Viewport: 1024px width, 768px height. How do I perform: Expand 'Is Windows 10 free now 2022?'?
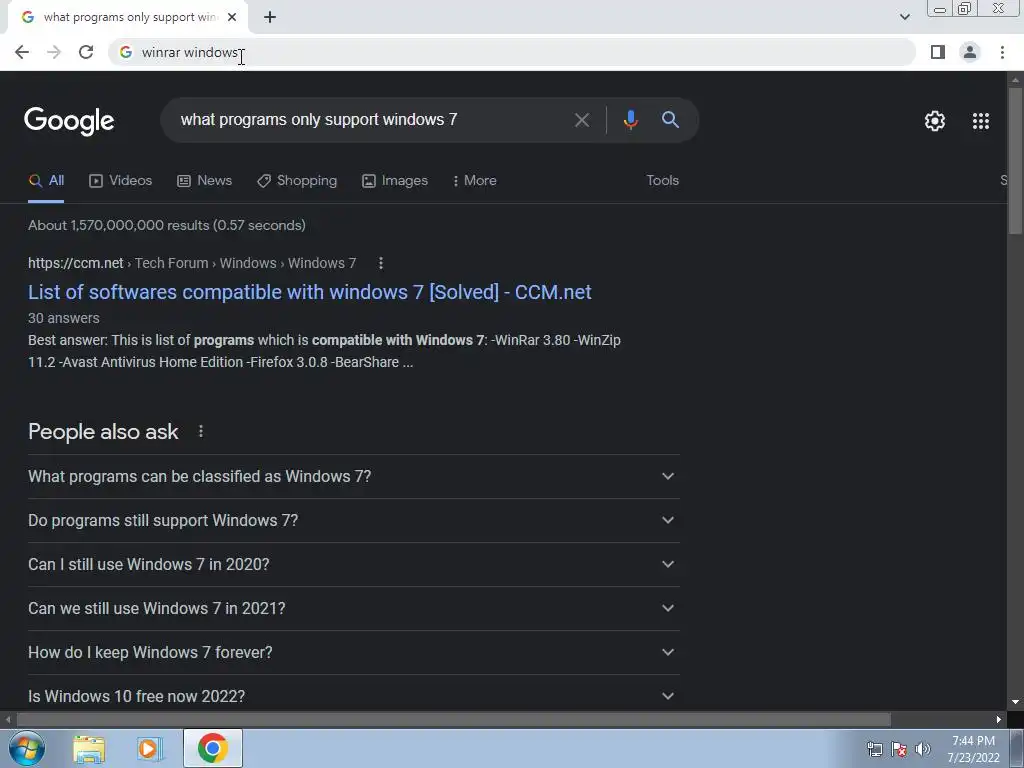pos(353,695)
